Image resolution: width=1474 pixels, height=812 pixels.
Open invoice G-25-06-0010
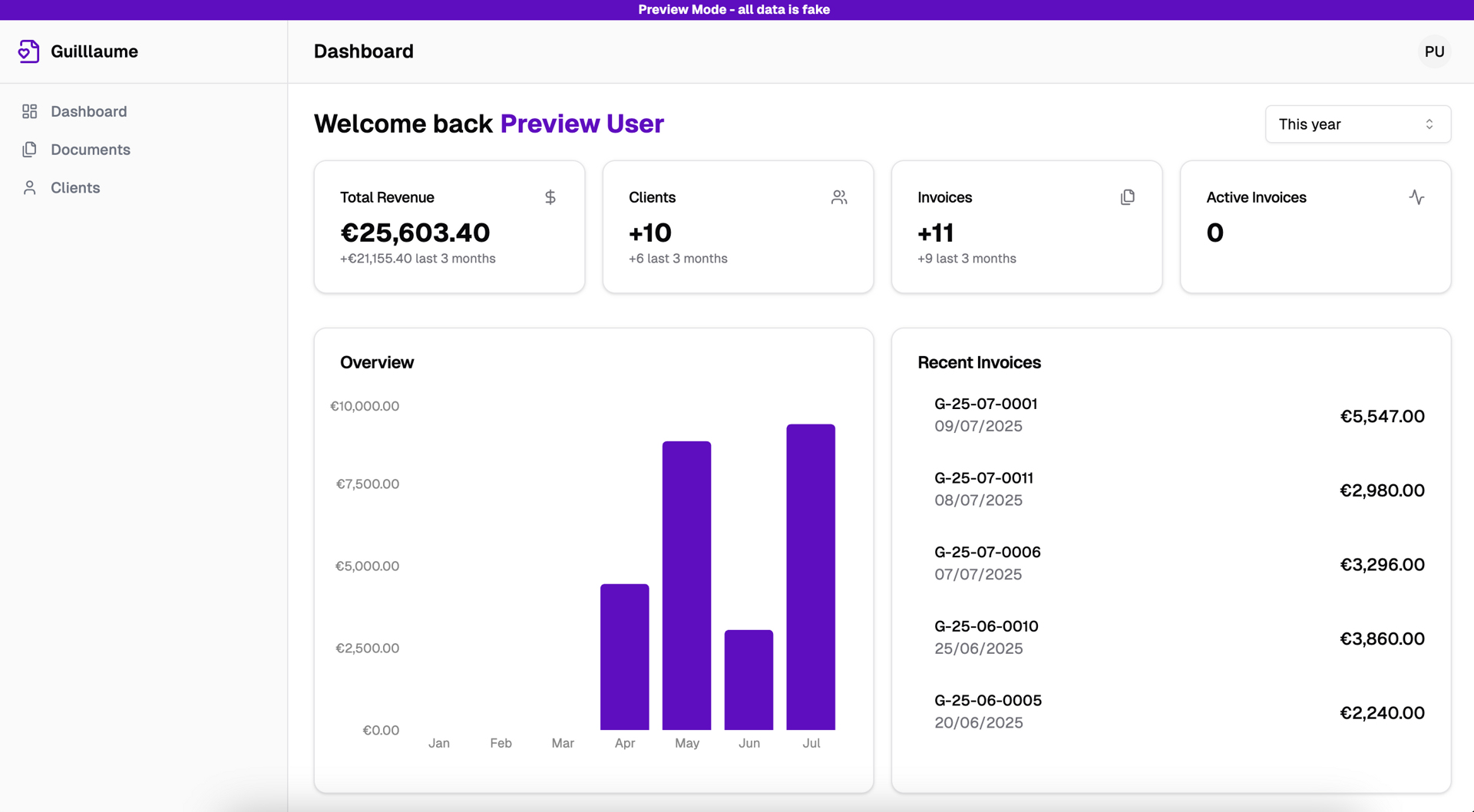[986, 627]
